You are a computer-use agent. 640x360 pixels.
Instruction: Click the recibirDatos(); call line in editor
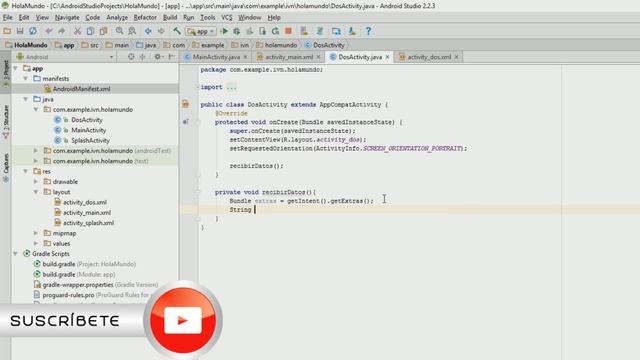(256, 166)
